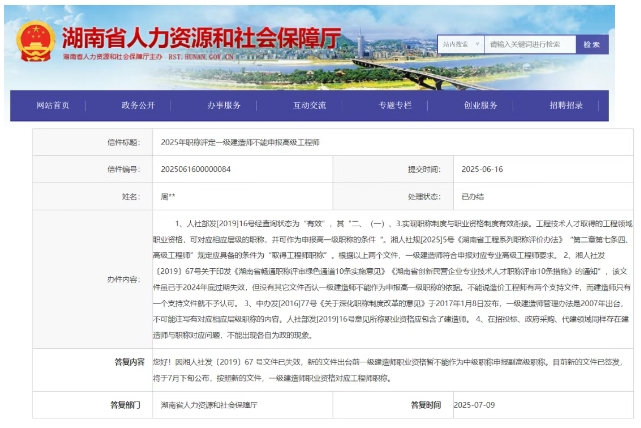Screen dimensions: 641x428
Task: Select 办事服务 in the navigation bar
Action: click(224, 105)
